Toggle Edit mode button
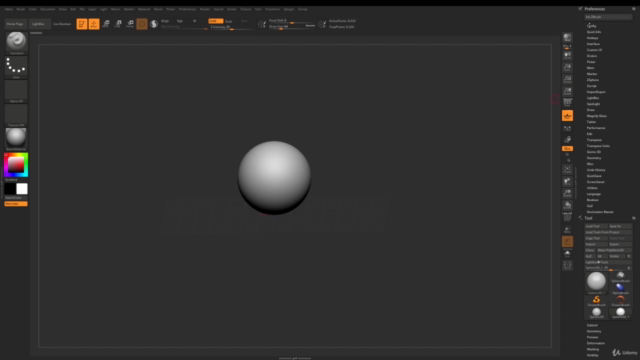 point(82,24)
